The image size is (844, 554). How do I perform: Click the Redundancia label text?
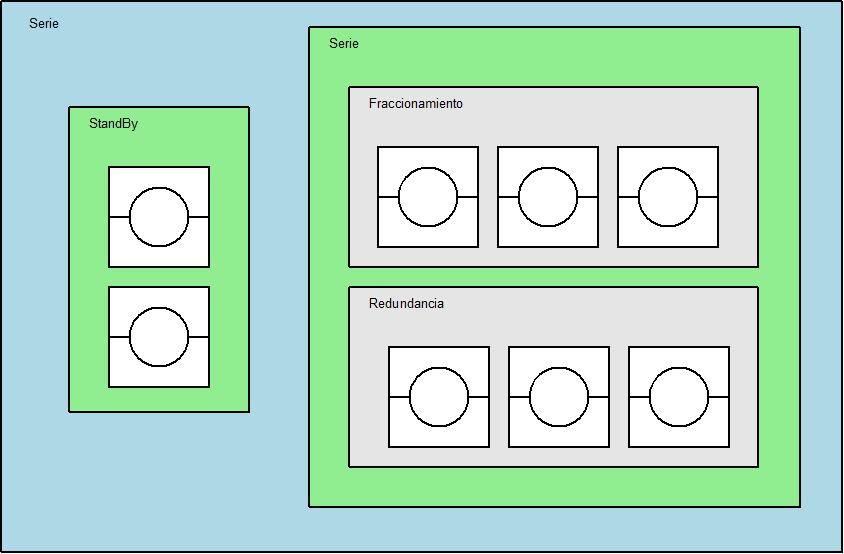(x=406, y=304)
